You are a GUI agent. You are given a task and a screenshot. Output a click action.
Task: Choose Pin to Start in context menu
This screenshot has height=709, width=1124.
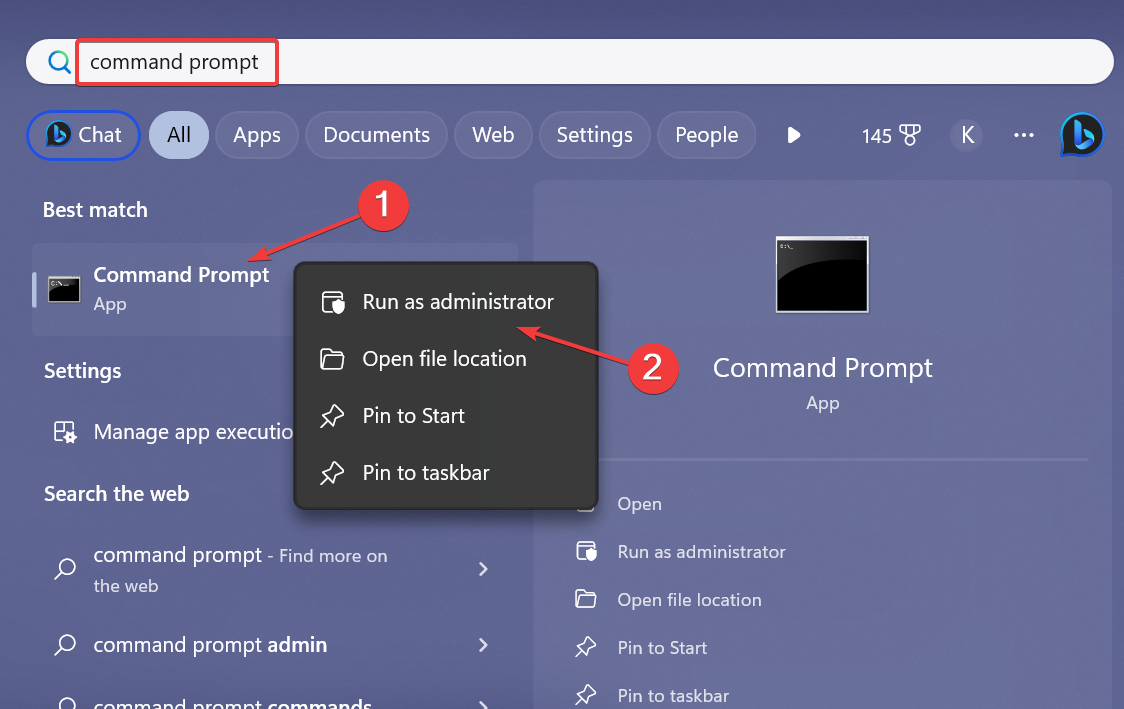[446, 416]
